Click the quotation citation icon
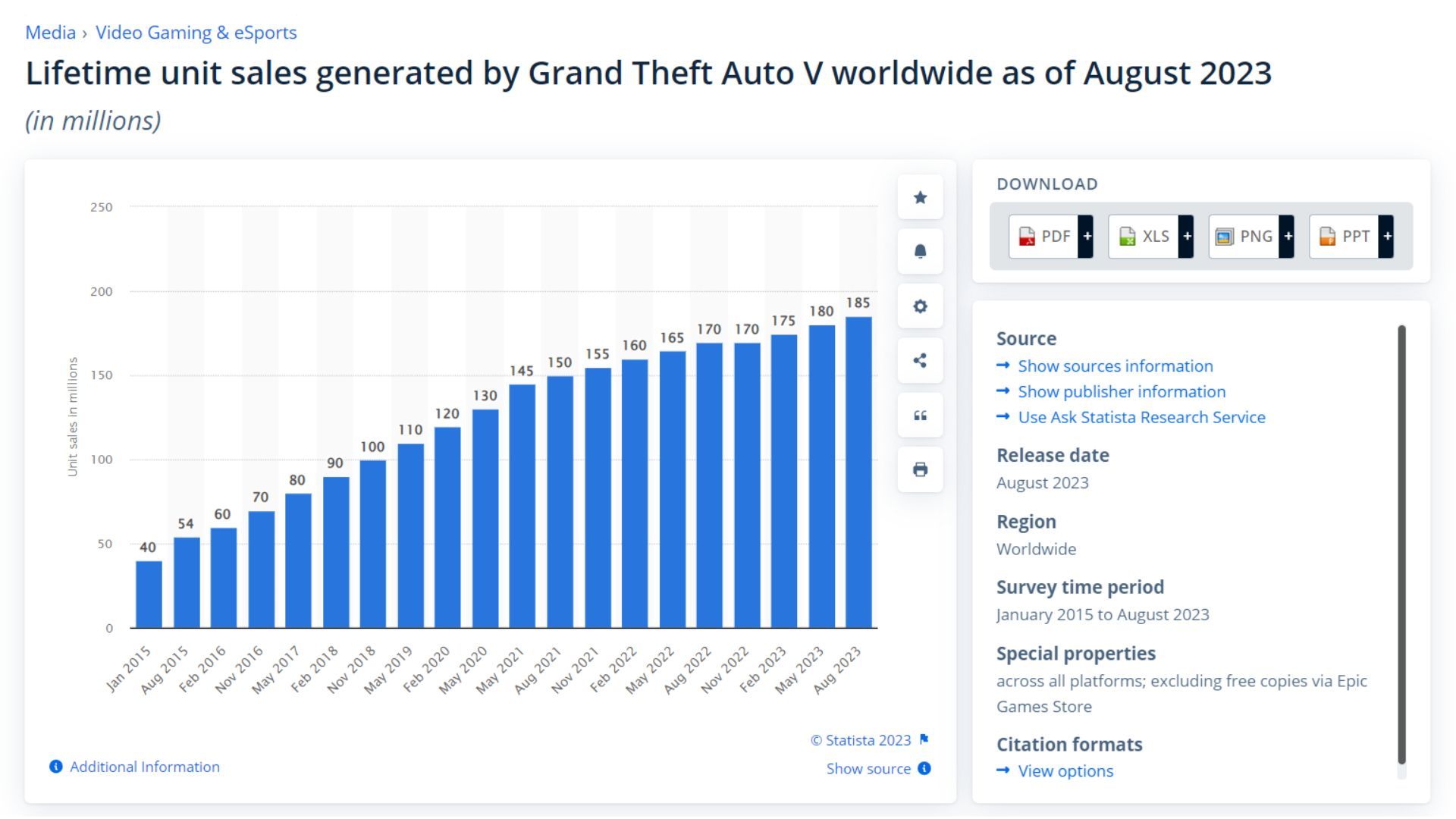 coord(920,416)
